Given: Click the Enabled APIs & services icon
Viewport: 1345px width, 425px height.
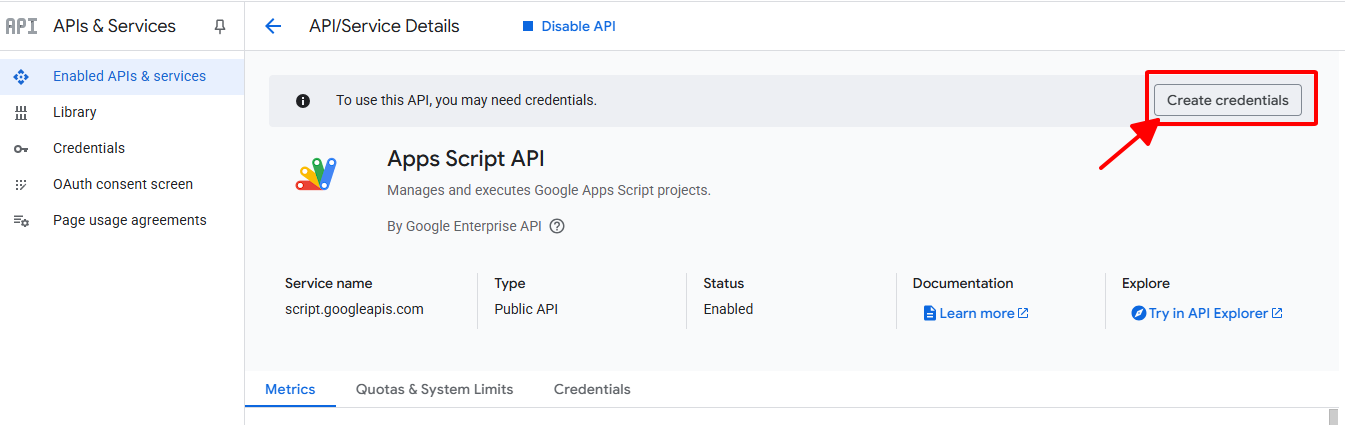Looking at the screenshot, I should pos(21,77).
